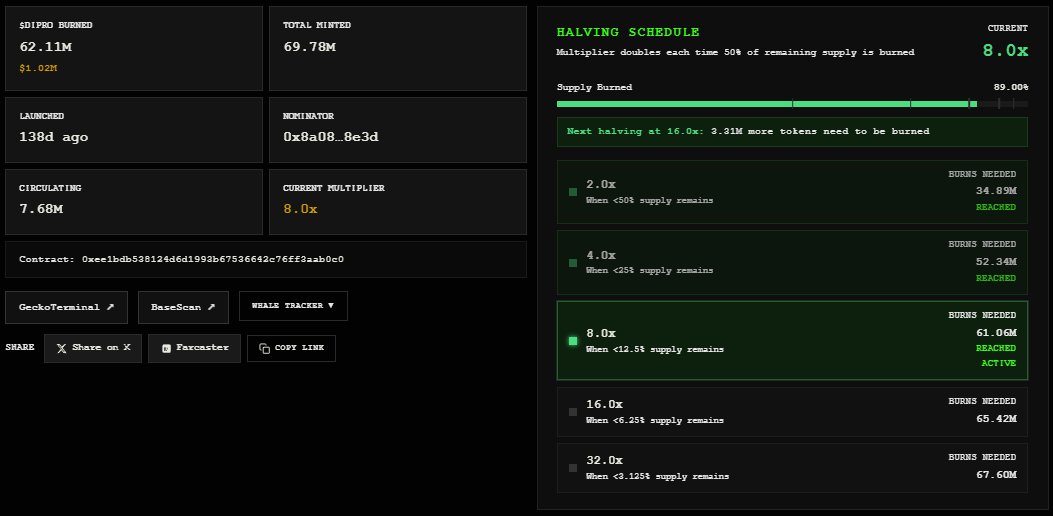Click the large current 8.0x value
The width and height of the screenshot is (1053, 516).
click(1005, 50)
